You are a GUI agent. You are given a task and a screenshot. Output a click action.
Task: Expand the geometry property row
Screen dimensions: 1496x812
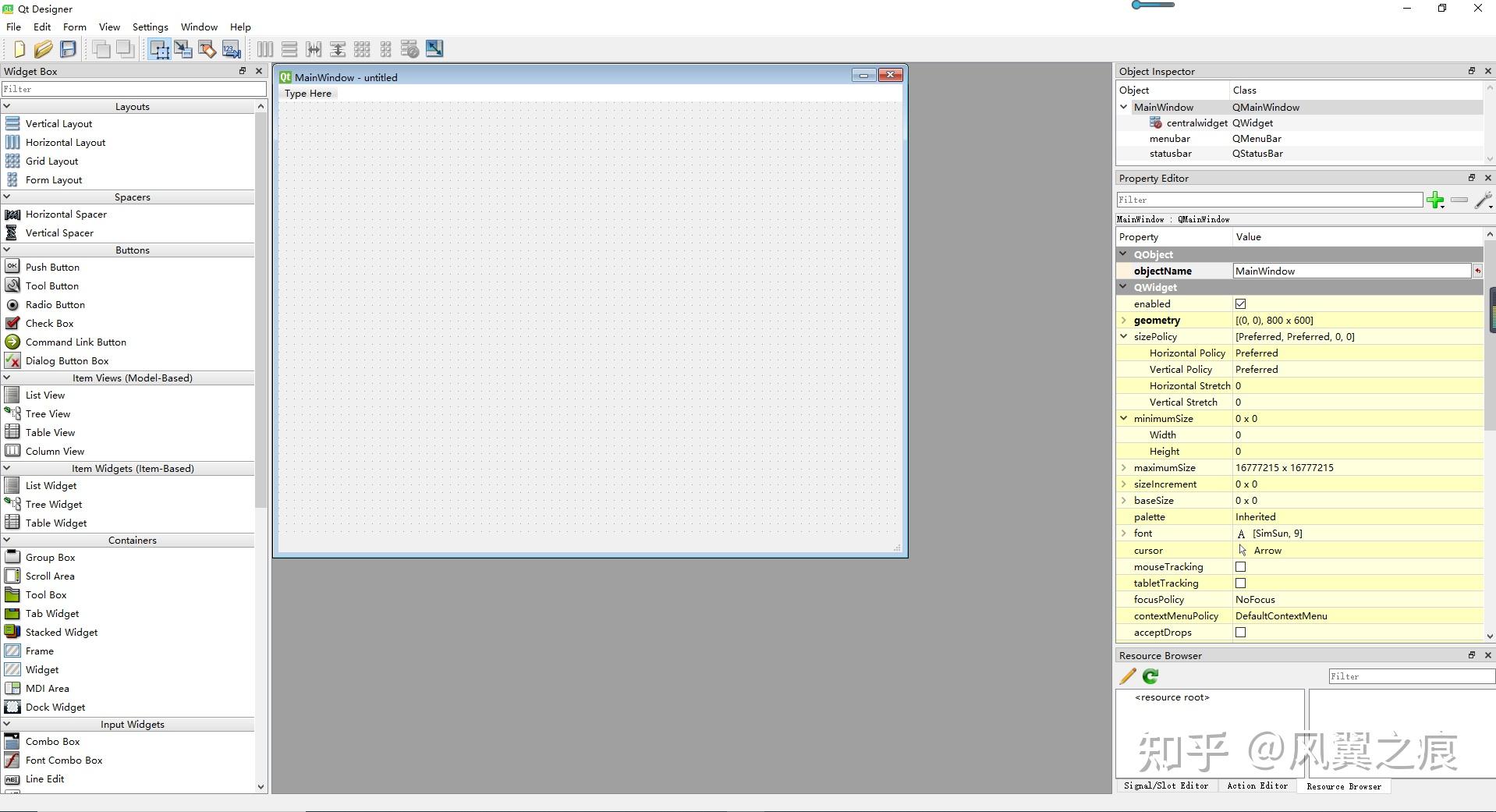[1124, 320]
